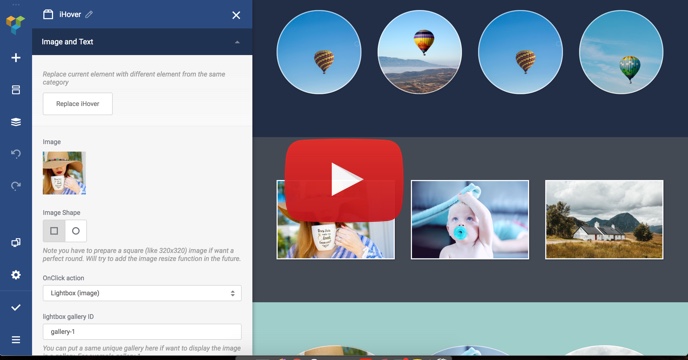
Task: Select the round image shape option
Action: click(76, 231)
